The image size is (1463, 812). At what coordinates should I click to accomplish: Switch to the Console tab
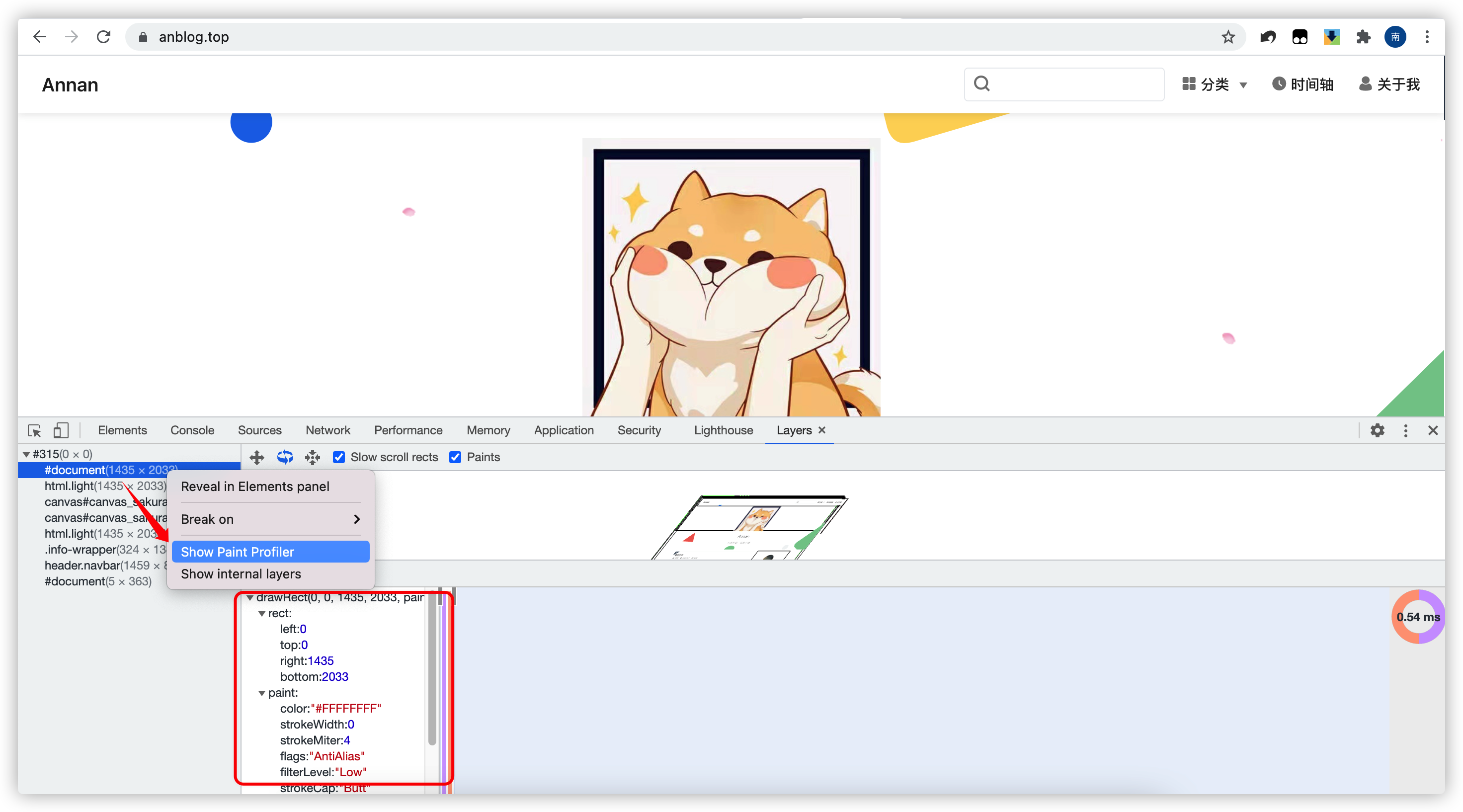tap(192, 430)
